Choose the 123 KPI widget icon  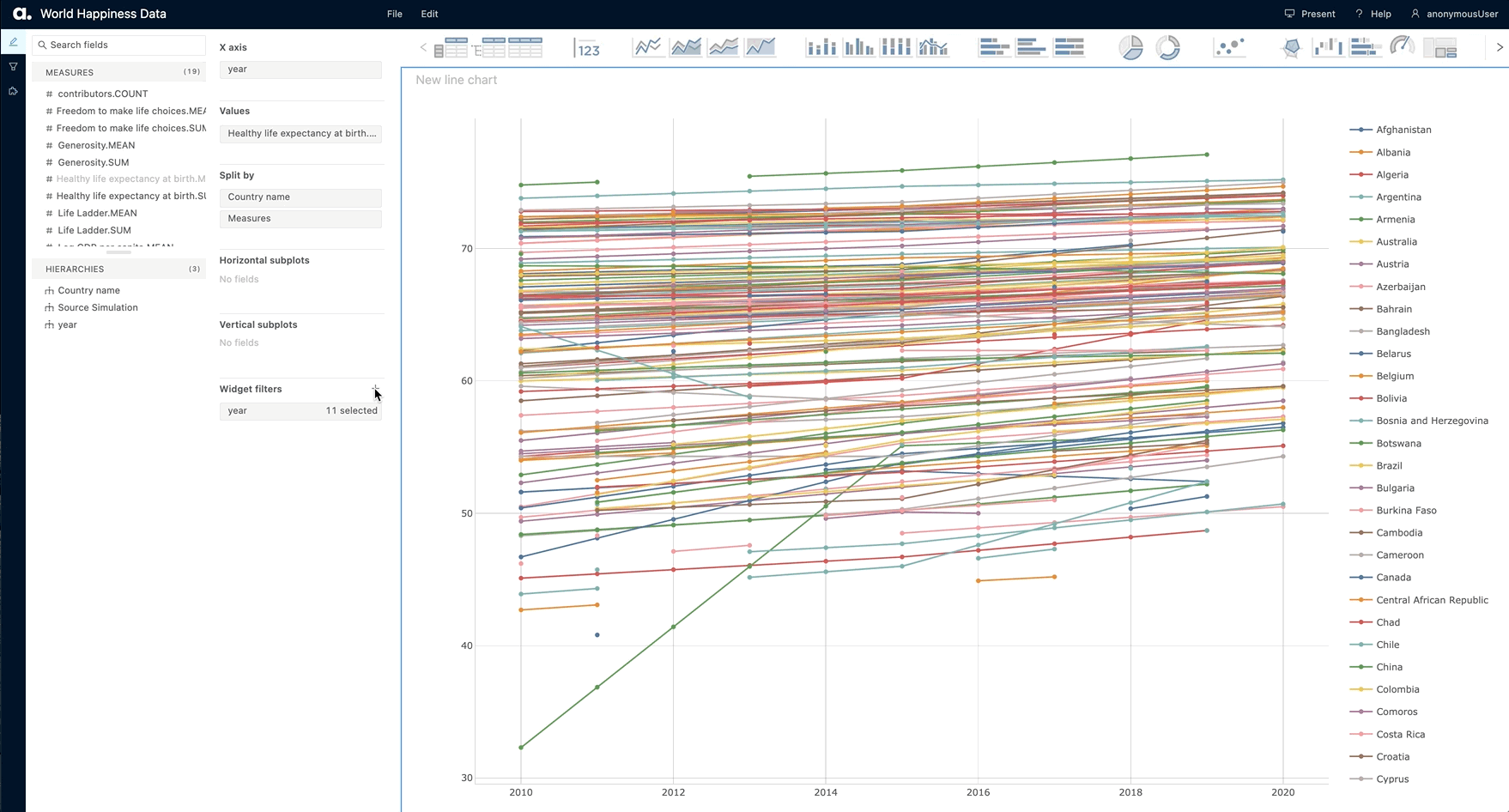(x=588, y=48)
